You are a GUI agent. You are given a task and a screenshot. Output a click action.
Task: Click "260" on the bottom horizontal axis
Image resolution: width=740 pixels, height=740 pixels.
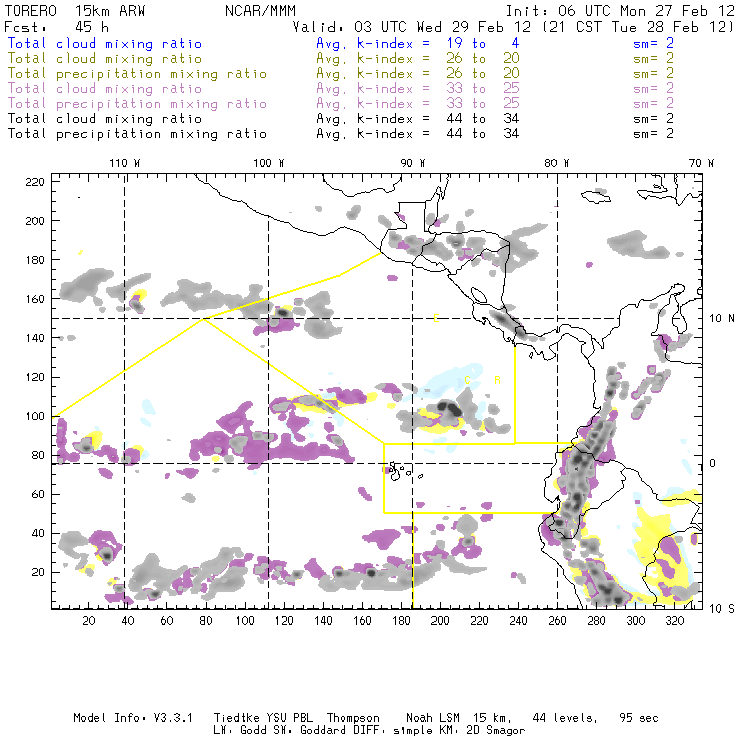click(x=557, y=621)
